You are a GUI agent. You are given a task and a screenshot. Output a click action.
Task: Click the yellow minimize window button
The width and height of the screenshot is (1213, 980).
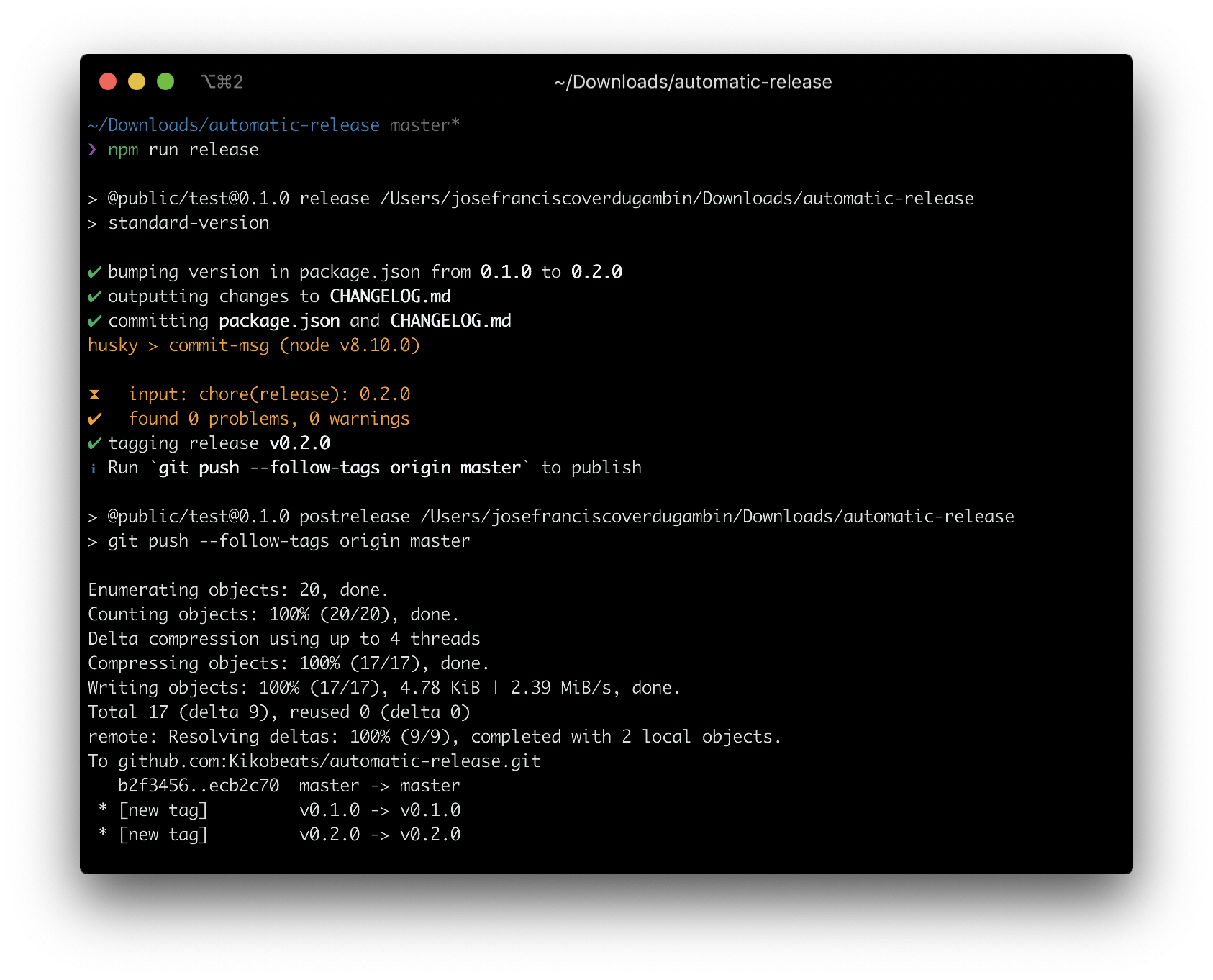point(137,81)
